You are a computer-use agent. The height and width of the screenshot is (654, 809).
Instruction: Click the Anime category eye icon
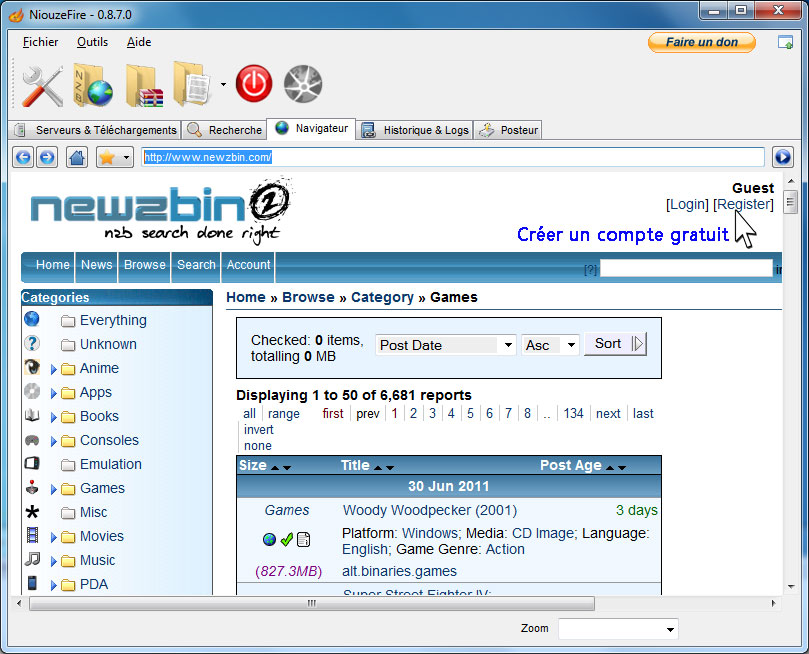coord(32,367)
